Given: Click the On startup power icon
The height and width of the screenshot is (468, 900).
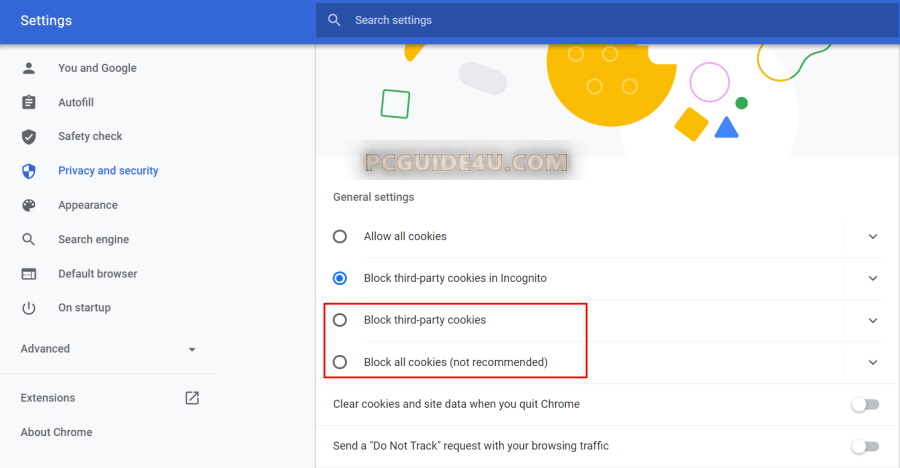Looking at the screenshot, I should (x=29, y=308).
